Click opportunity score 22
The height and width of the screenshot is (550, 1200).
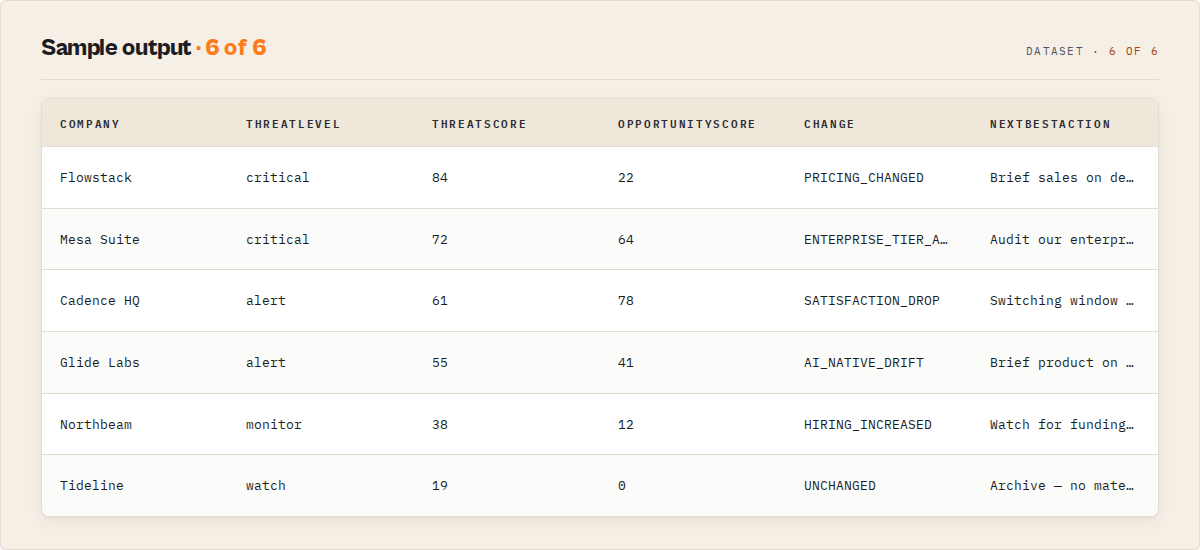pos(626,178)
